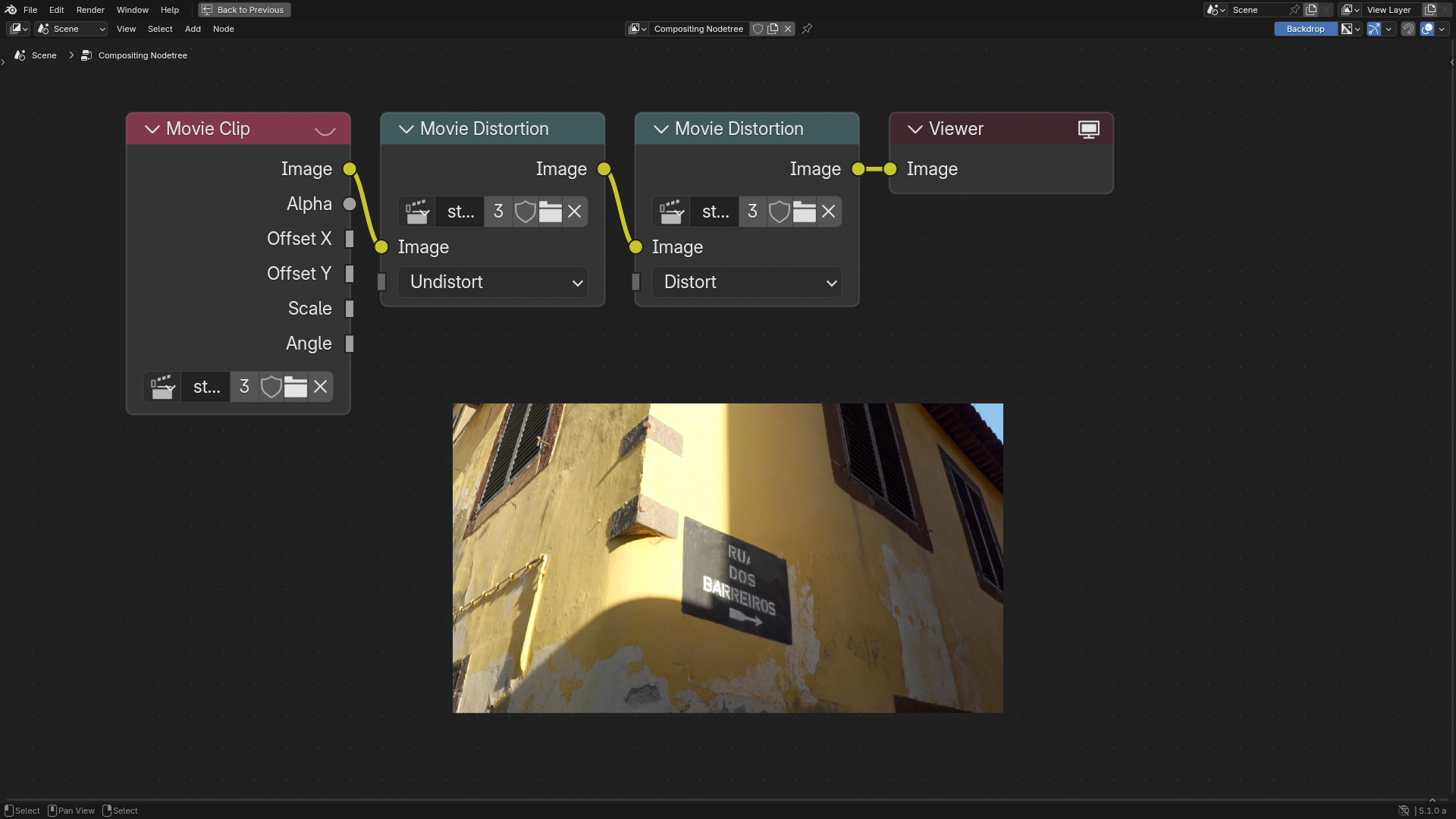Open the Add menu
1456x819 pixels.
pyautogui.click(x=193, y=29)
